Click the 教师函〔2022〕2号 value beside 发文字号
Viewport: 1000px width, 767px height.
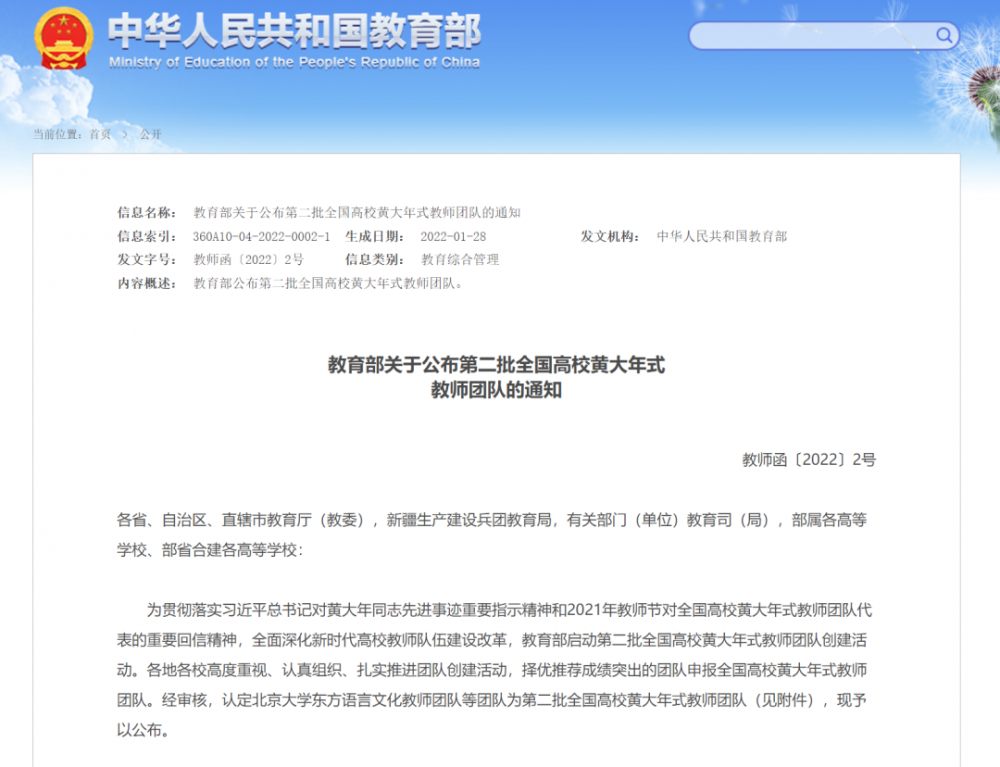click(x=248, y=259)
